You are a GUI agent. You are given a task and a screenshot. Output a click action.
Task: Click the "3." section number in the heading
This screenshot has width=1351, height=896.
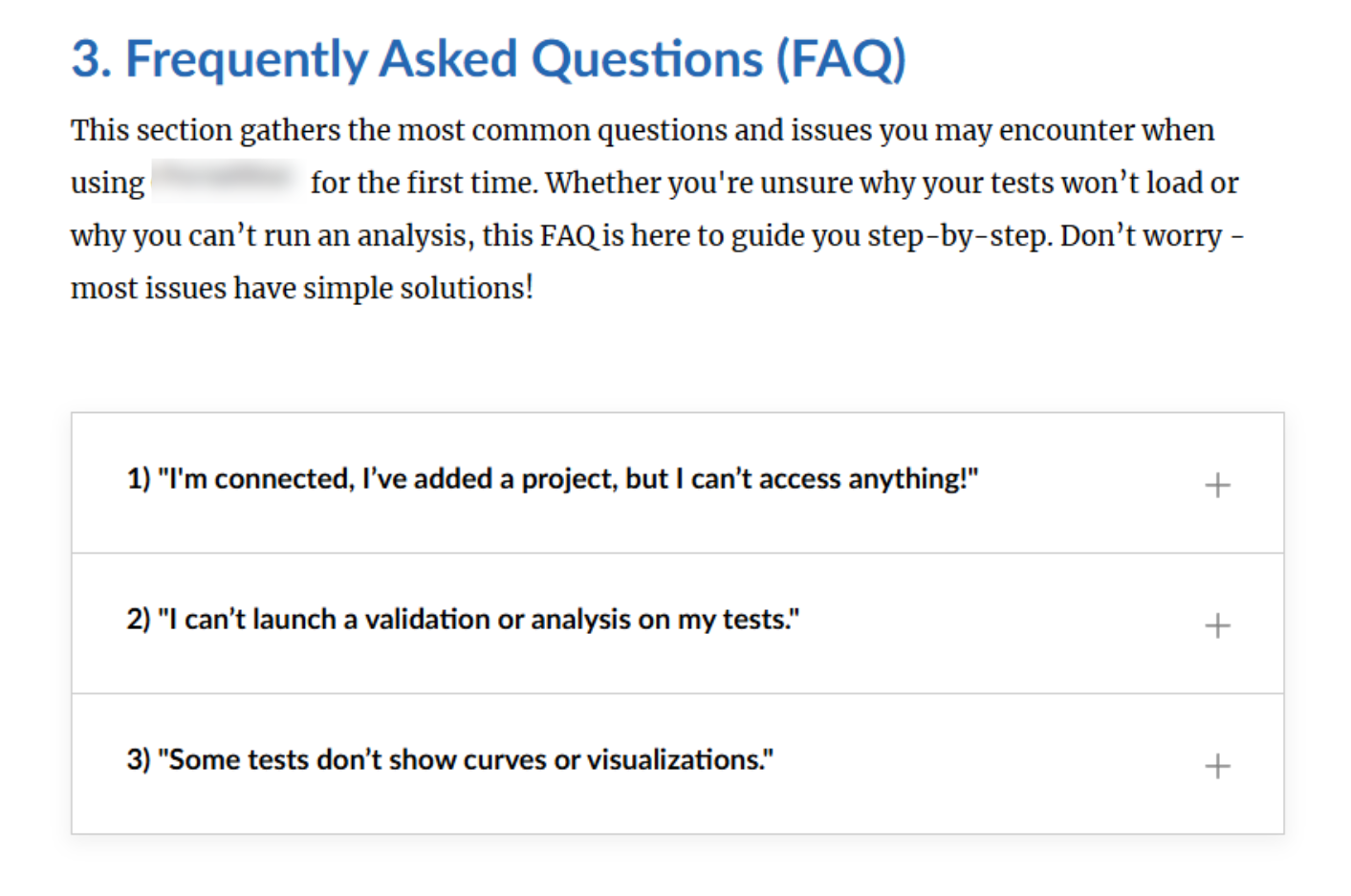point(92,59)
